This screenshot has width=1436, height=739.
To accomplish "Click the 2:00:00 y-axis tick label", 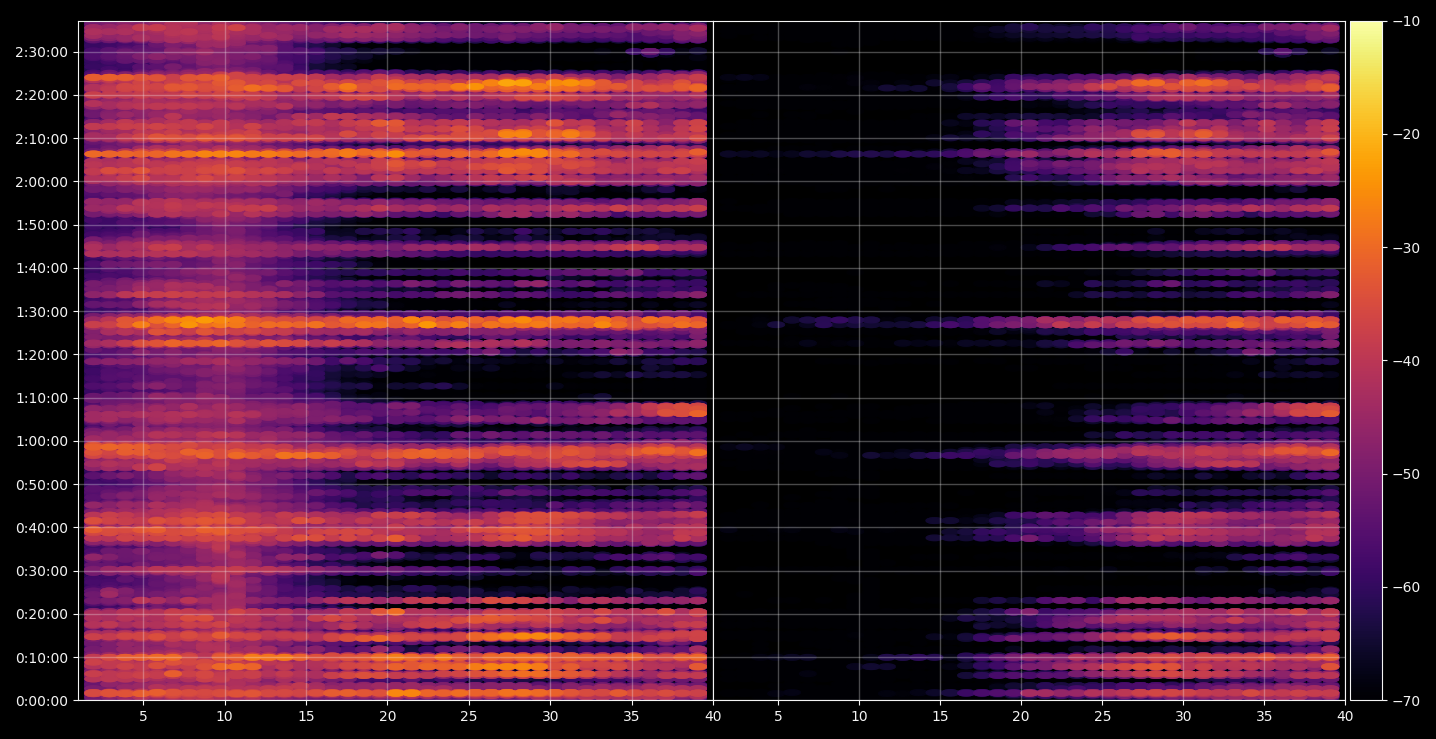I will coord(41,182).
